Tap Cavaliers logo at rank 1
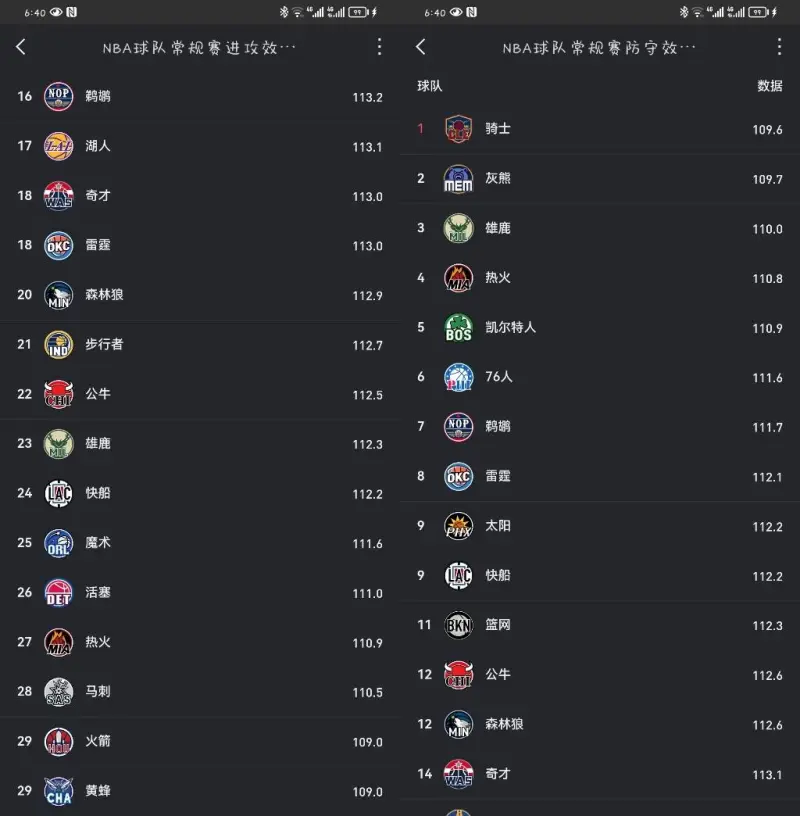Screen dimensions: 800x816 458,129
